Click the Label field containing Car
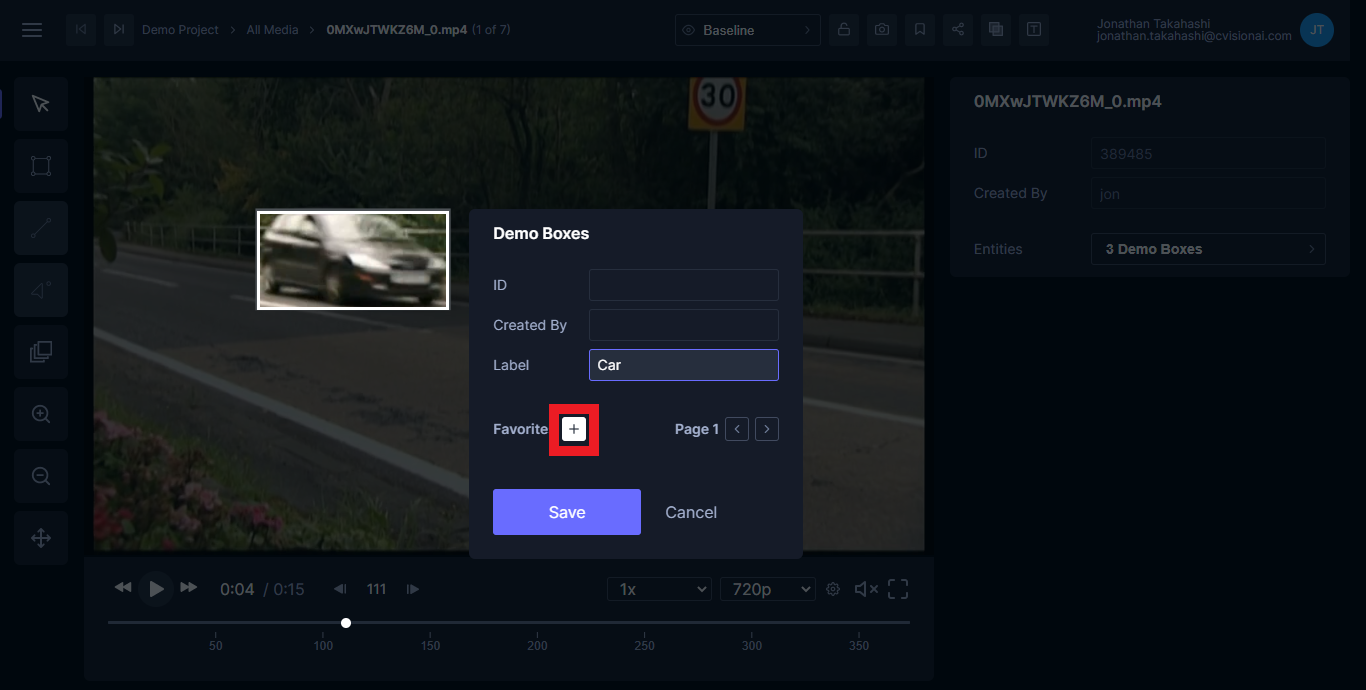Screen dimensions: 1366x690 pyautogui.click(x=684, y=365)
